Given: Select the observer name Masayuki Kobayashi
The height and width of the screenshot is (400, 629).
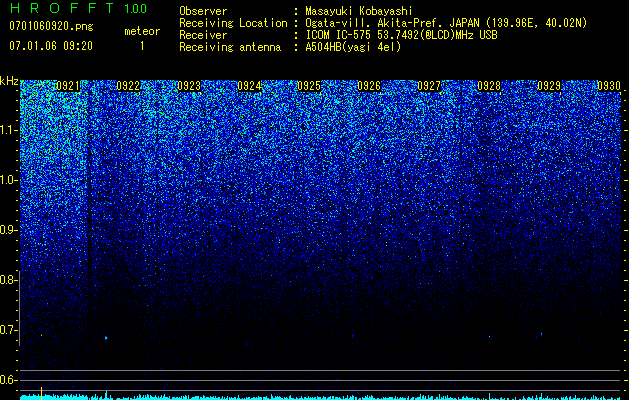Looking at the screenshot, I should pyautogui.click(x=359, y=11).
